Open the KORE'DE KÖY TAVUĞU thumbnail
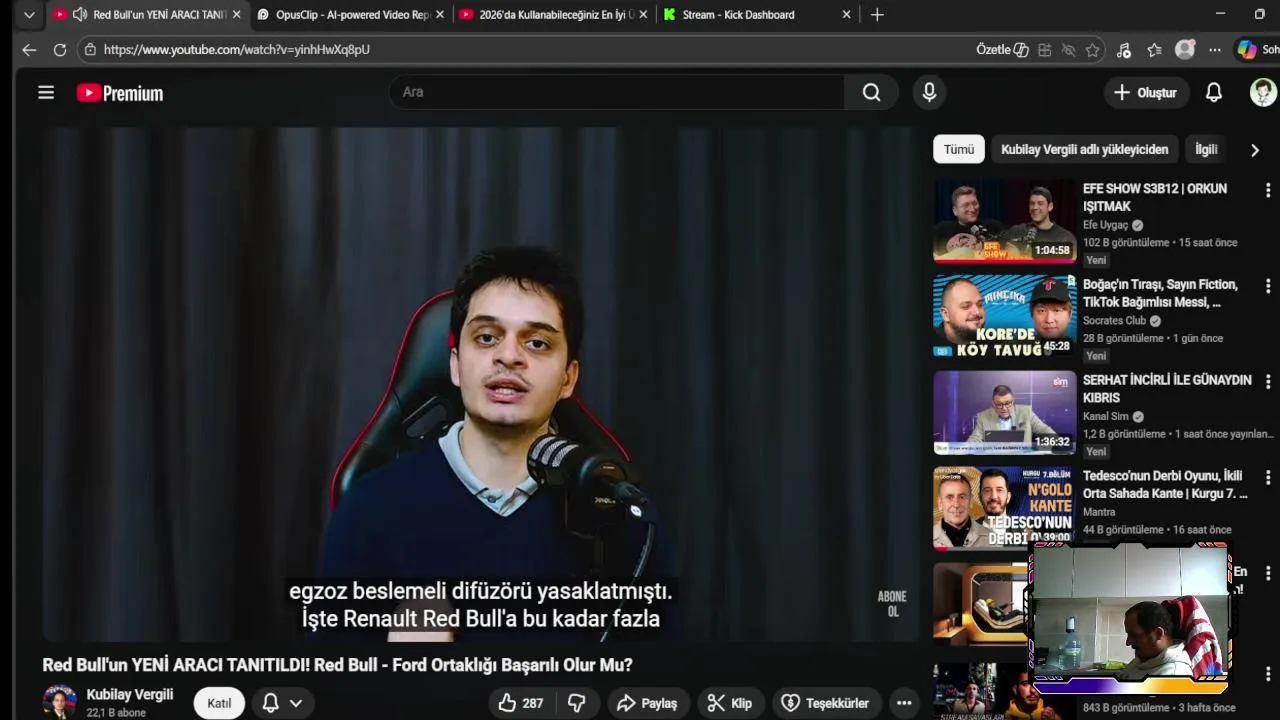Viewport: 1280px width, 720px height. click(1005, 316)
